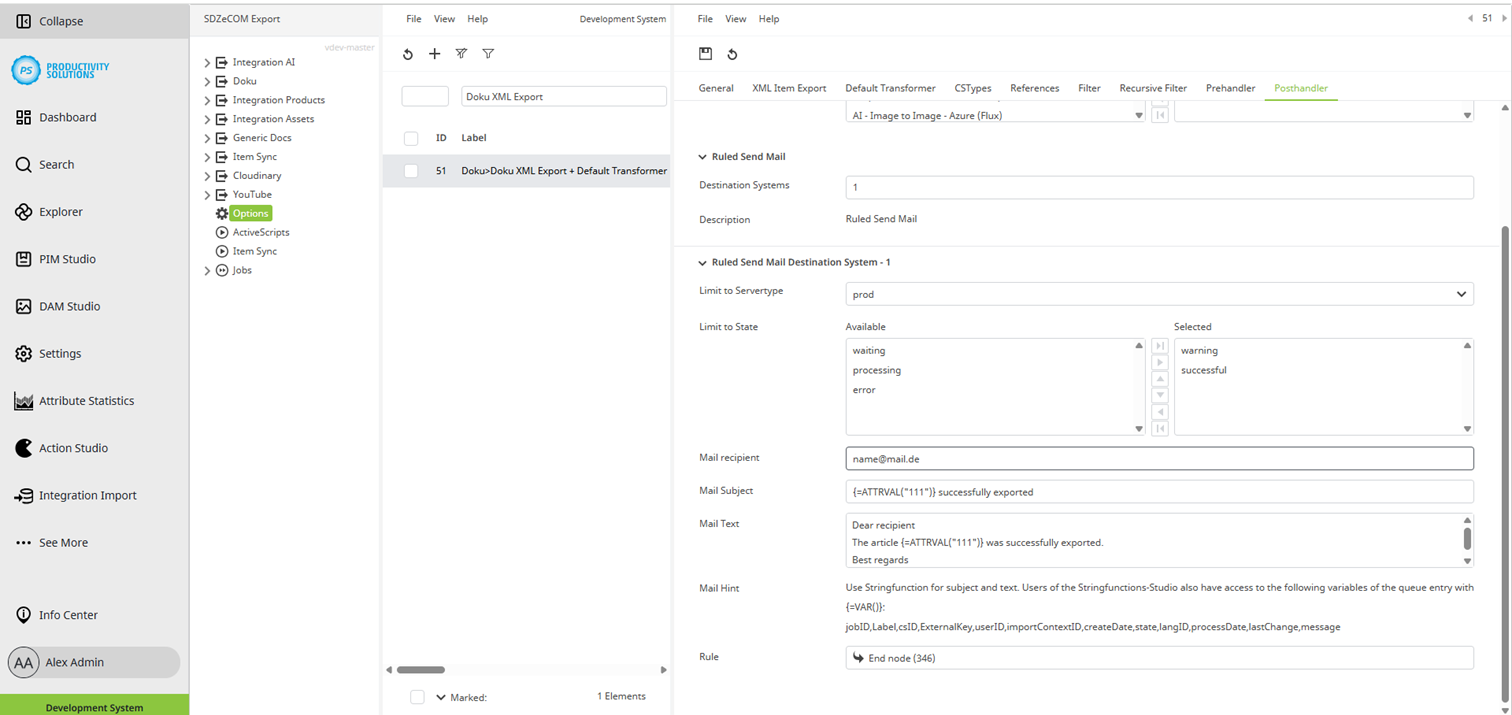Open PIM Studio
Viewport: 1512px width, 715px height.
tap(56, 259)
